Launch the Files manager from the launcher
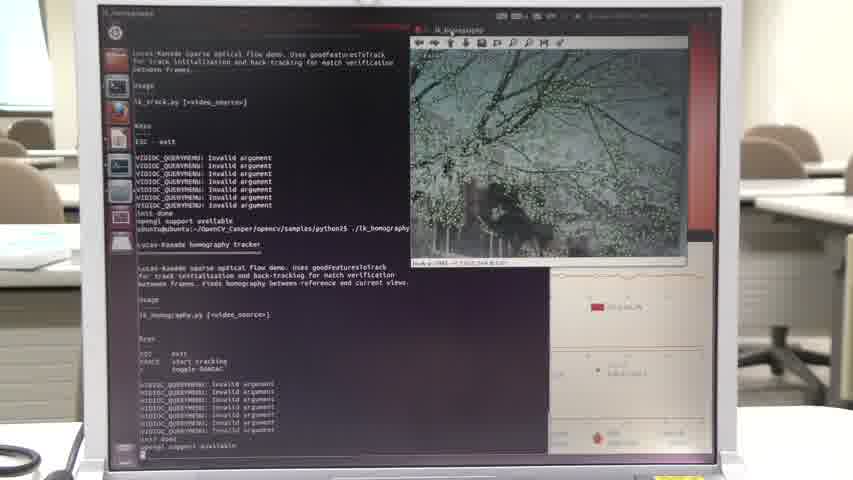The image size is (853, 480). tap(119, 60)
